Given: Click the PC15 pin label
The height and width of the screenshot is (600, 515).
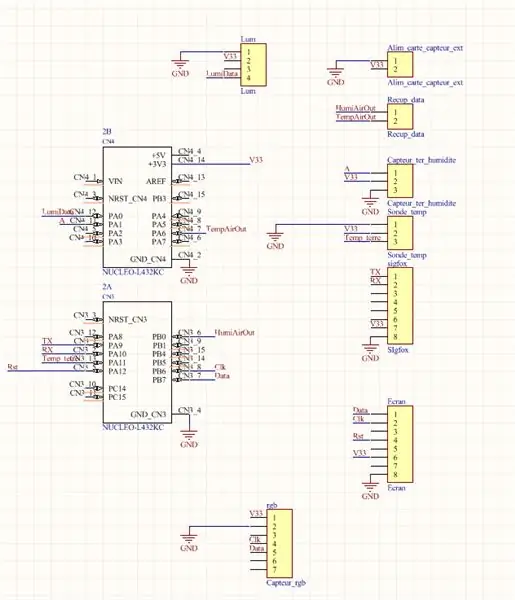Looking at the screenshot, I should [117, 397].
